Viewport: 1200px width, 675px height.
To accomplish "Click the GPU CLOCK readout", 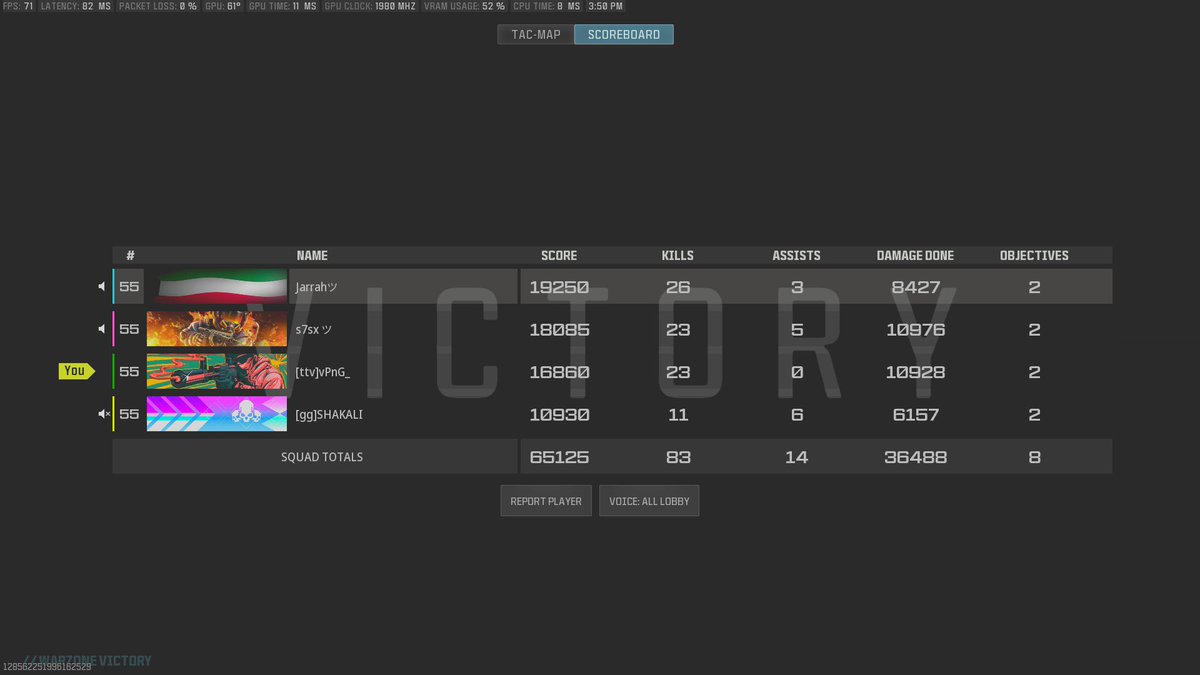I will [370, 6].
